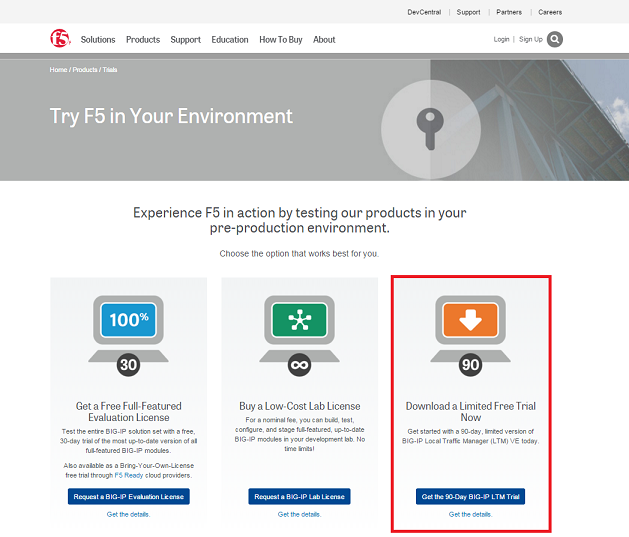Visit the Partners link
The height and width of the screenshot is (537, 629).
(509, 12)
